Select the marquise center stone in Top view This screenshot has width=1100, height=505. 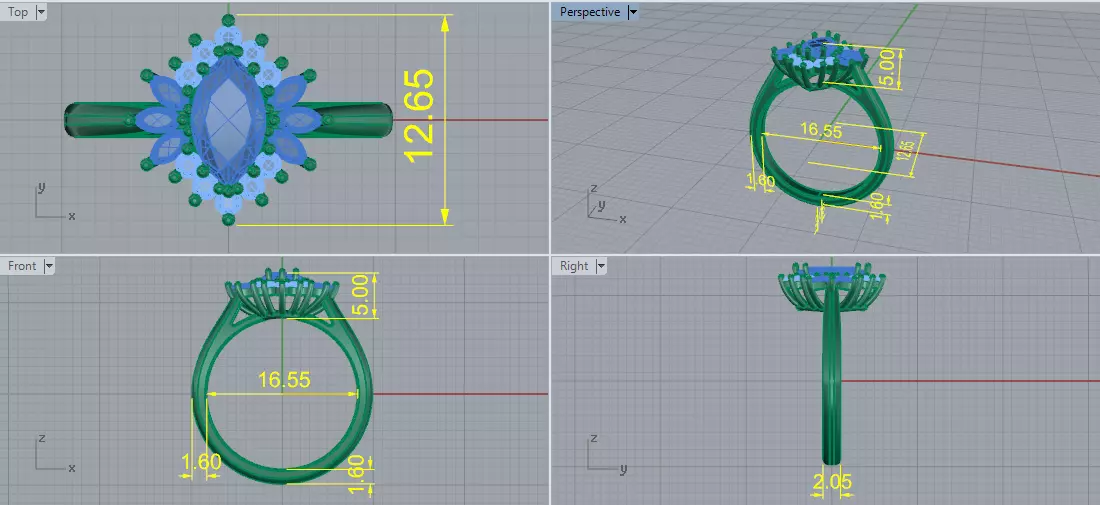[x=229, y=119]
